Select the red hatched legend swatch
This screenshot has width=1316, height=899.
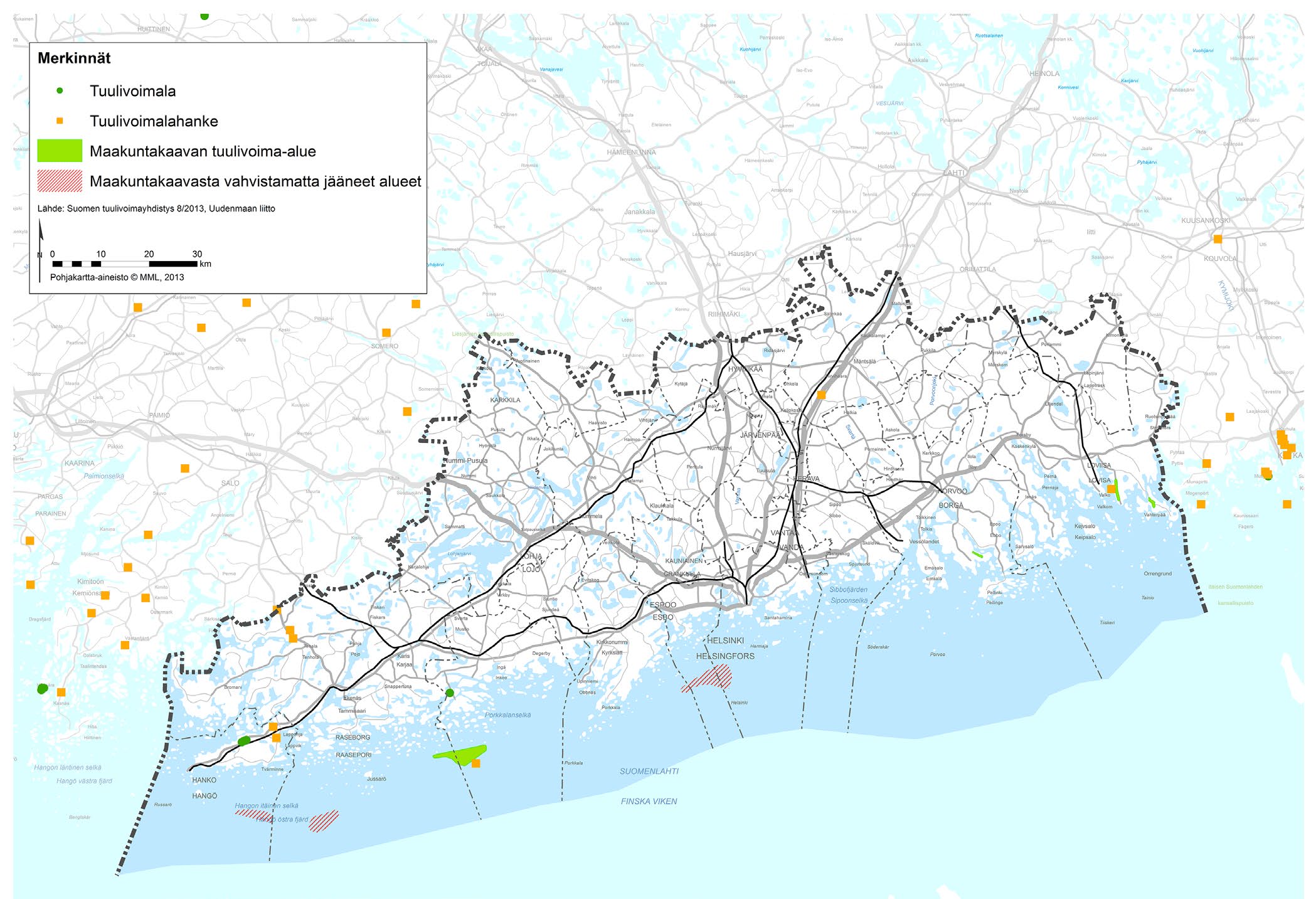coord(60,181)
